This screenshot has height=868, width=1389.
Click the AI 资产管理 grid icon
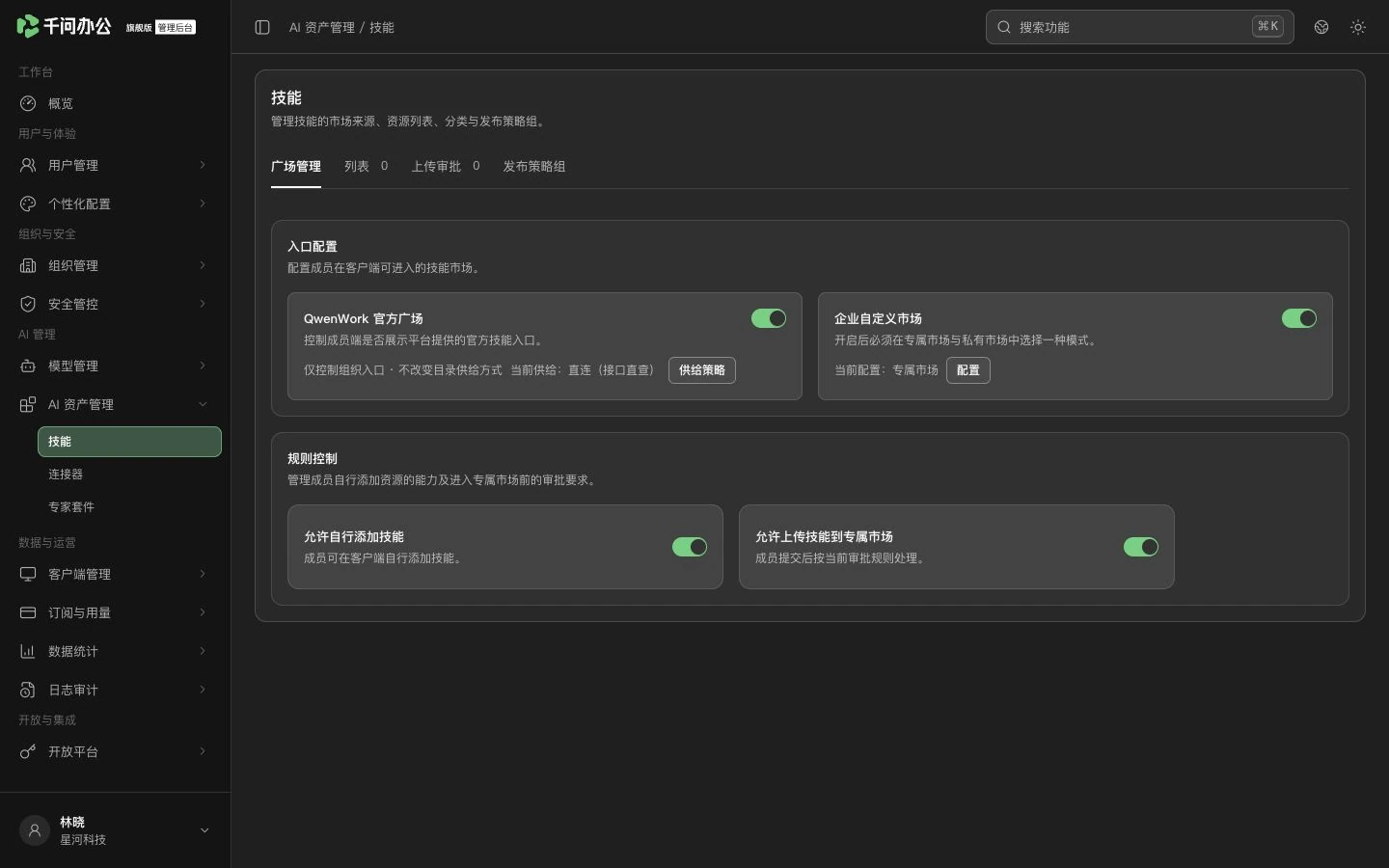(28, 404)
